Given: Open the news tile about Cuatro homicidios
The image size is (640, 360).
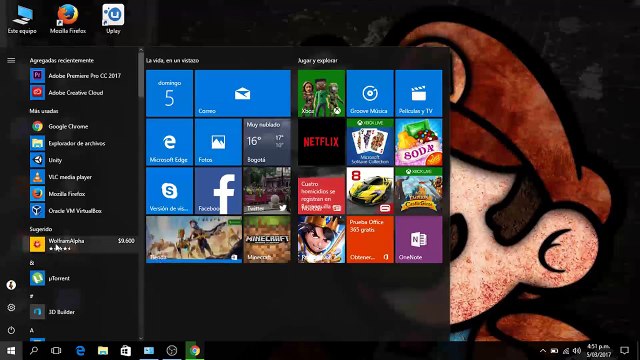Looking at the screenshot, I should 321,191.
